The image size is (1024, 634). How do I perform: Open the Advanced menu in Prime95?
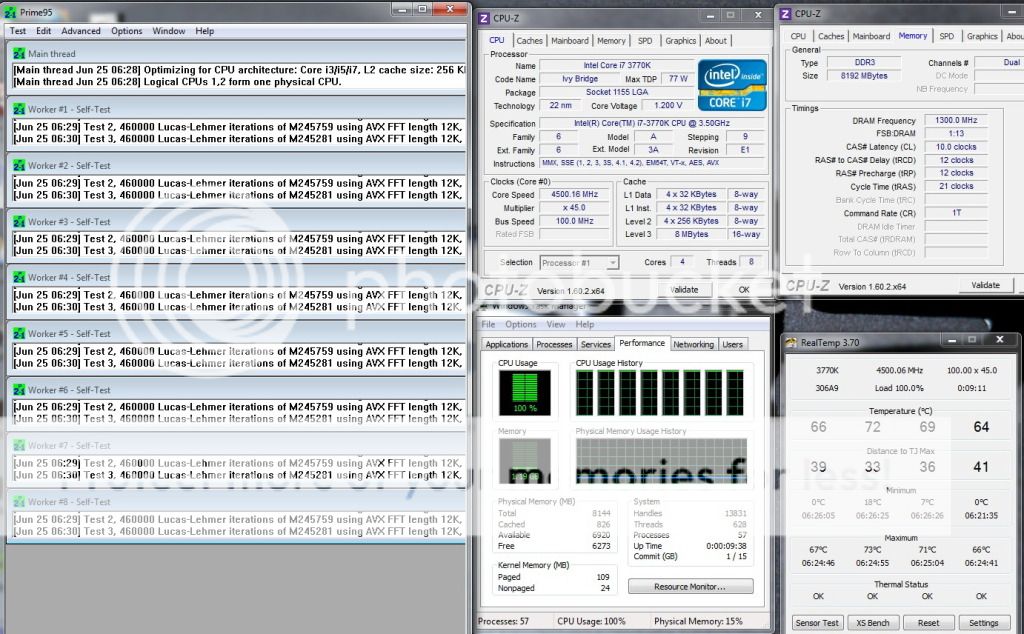click(x=81, y=31)
